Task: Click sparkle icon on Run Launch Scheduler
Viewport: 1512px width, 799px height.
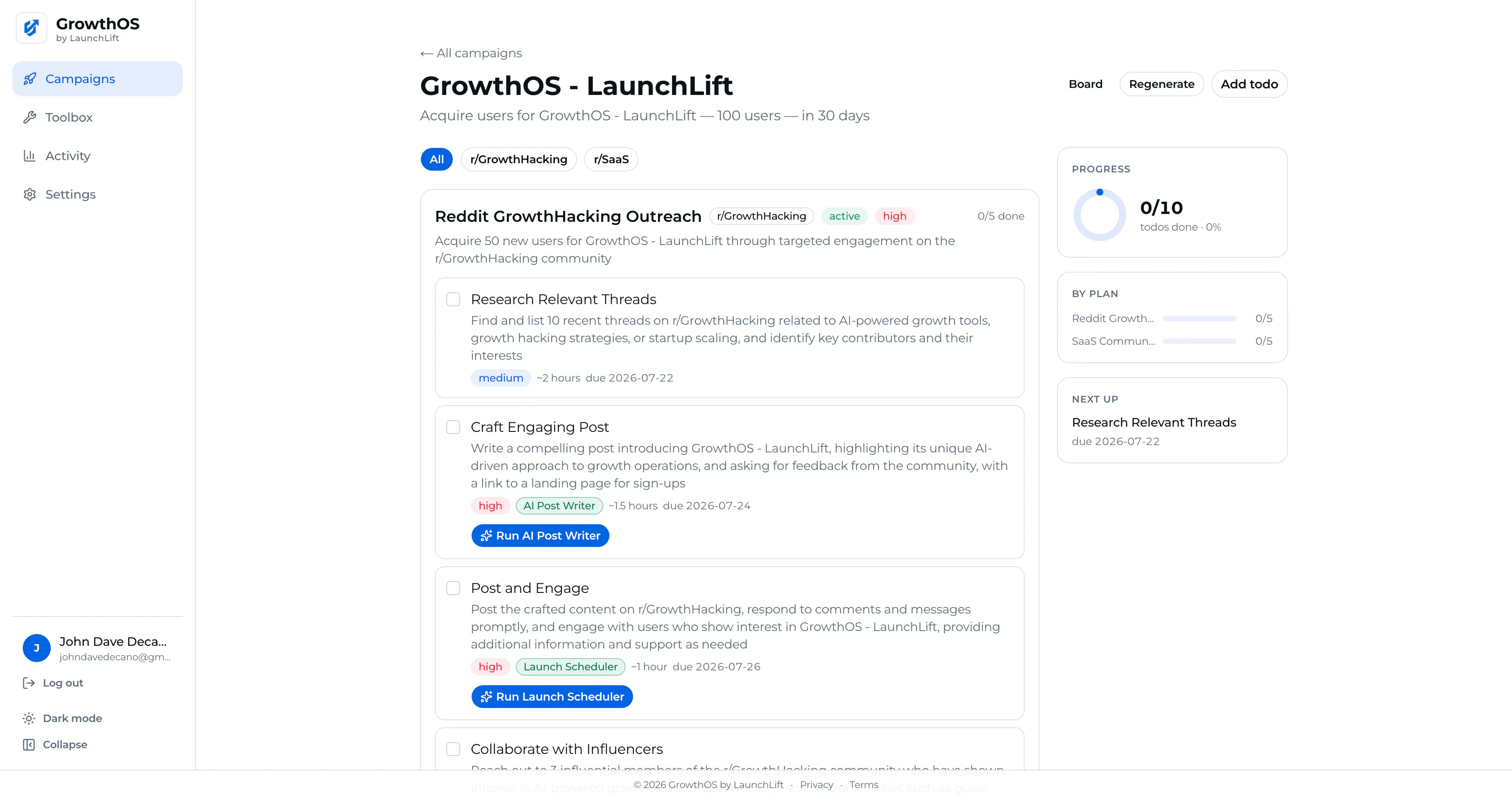Action: [x=486, y=696]
